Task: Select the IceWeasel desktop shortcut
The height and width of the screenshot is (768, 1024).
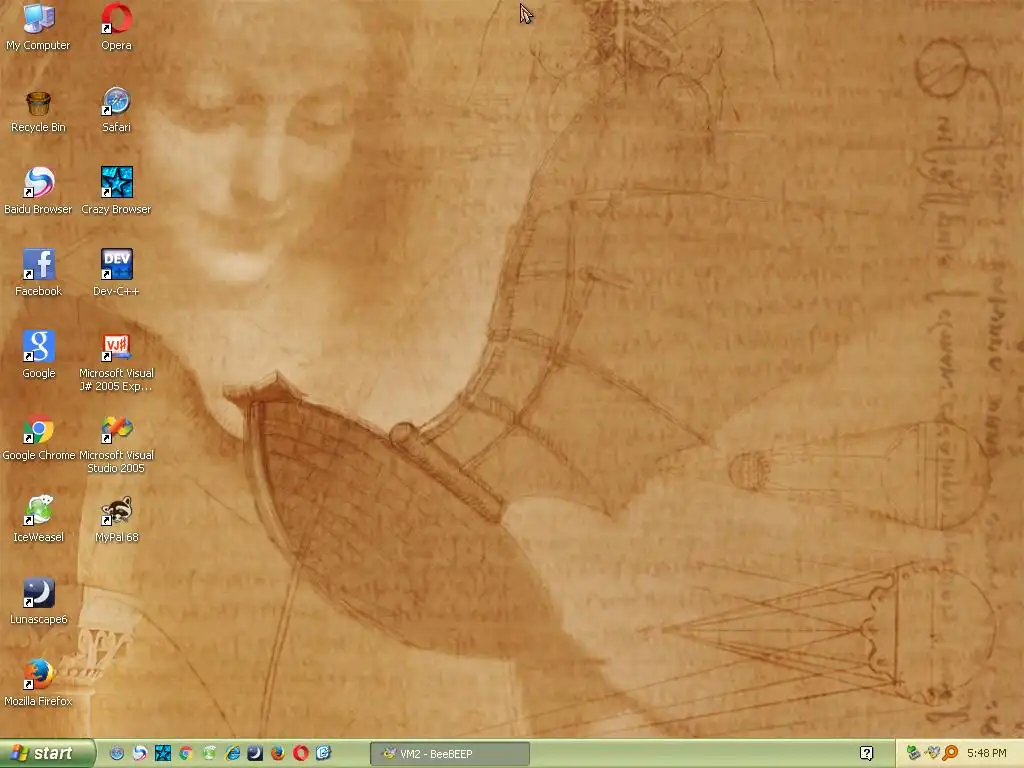Action: point(39,519)
